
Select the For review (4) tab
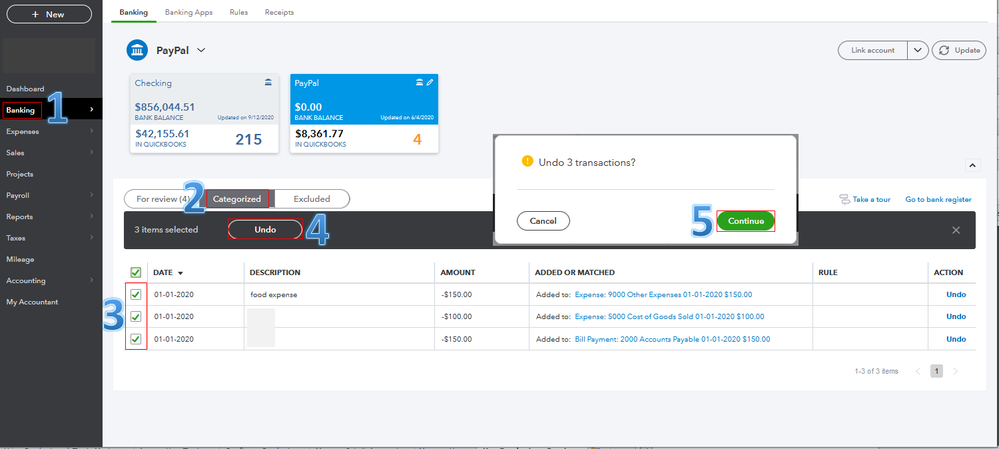click(x=163, y=199)
